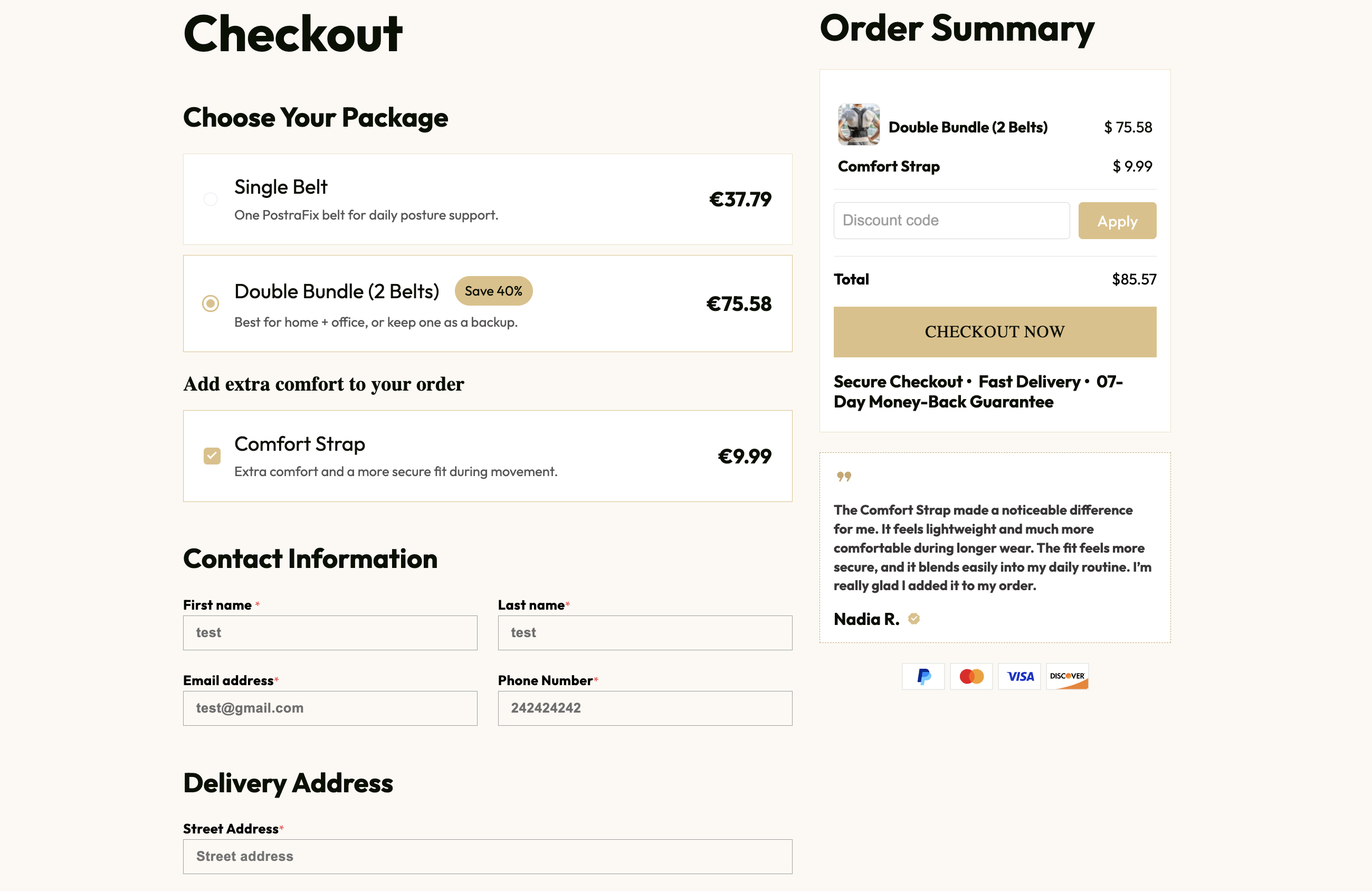1372x891 pixels.
Task: Select the Double Bundle radio button
Action: [211, 304]
